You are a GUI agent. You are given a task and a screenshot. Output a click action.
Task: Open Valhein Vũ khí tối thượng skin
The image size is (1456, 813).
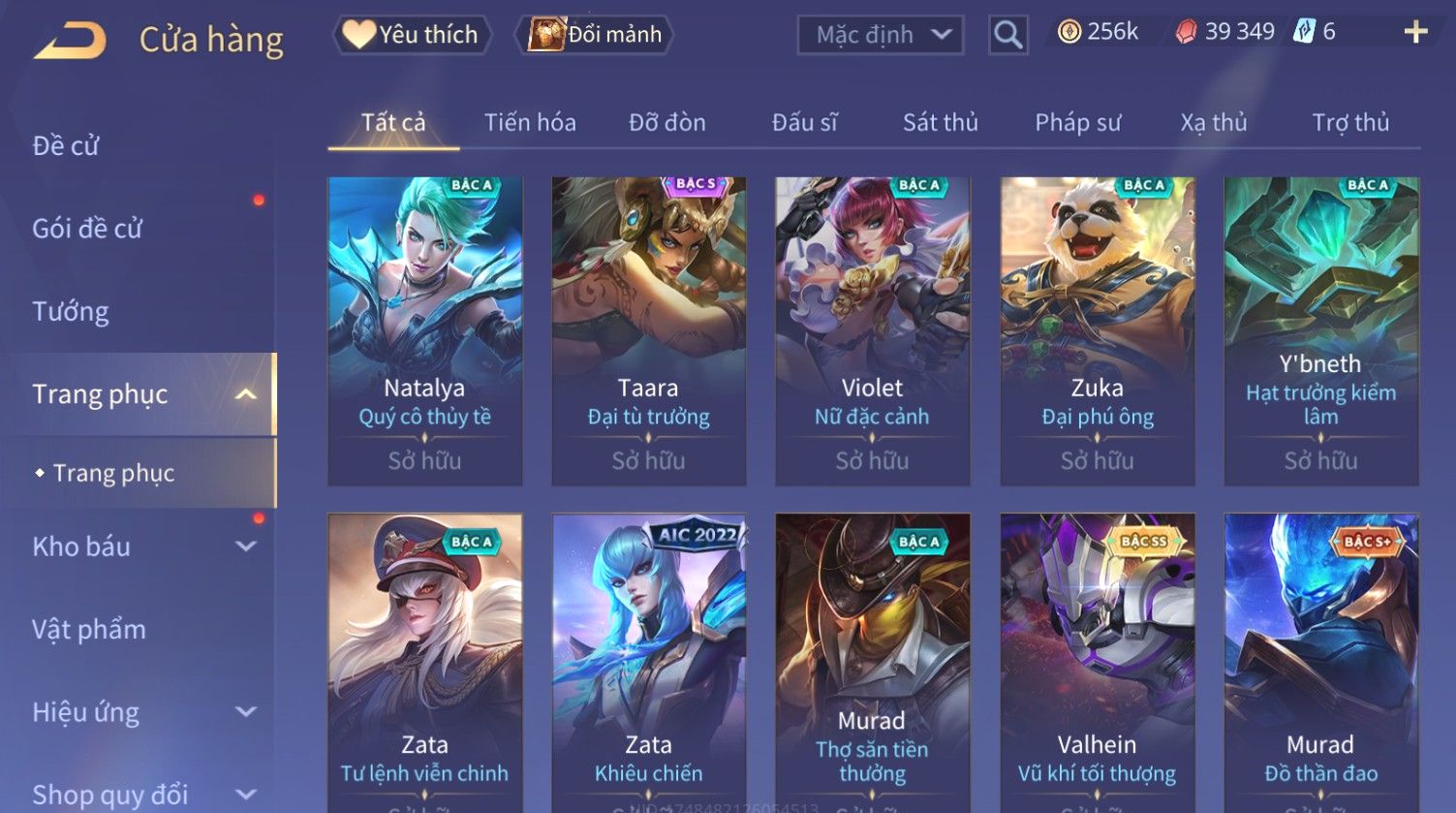click(1097, 663)
